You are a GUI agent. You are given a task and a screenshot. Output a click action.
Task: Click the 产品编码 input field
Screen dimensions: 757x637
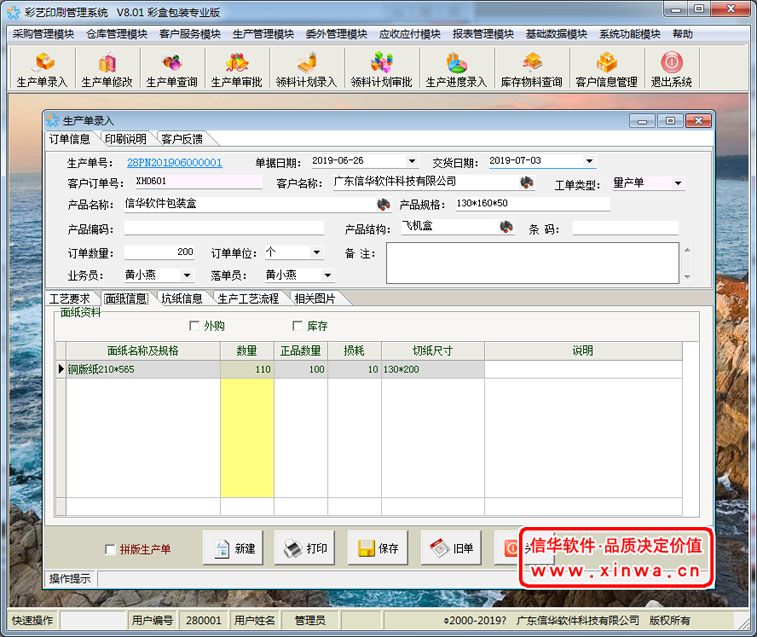tap(224, 228)
